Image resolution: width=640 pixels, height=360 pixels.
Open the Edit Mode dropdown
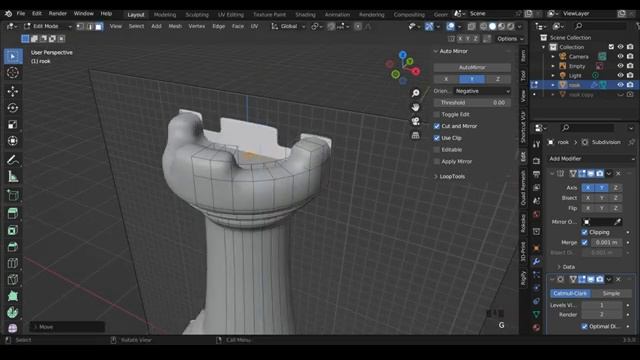pyautogui.click(x=48, y=26)
